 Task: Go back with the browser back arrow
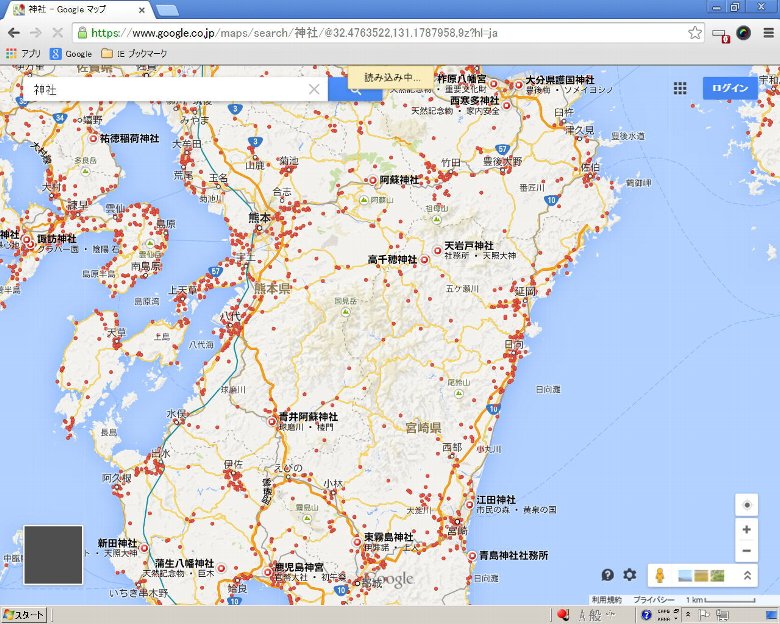pyautogui.click(x=13, y=33)
